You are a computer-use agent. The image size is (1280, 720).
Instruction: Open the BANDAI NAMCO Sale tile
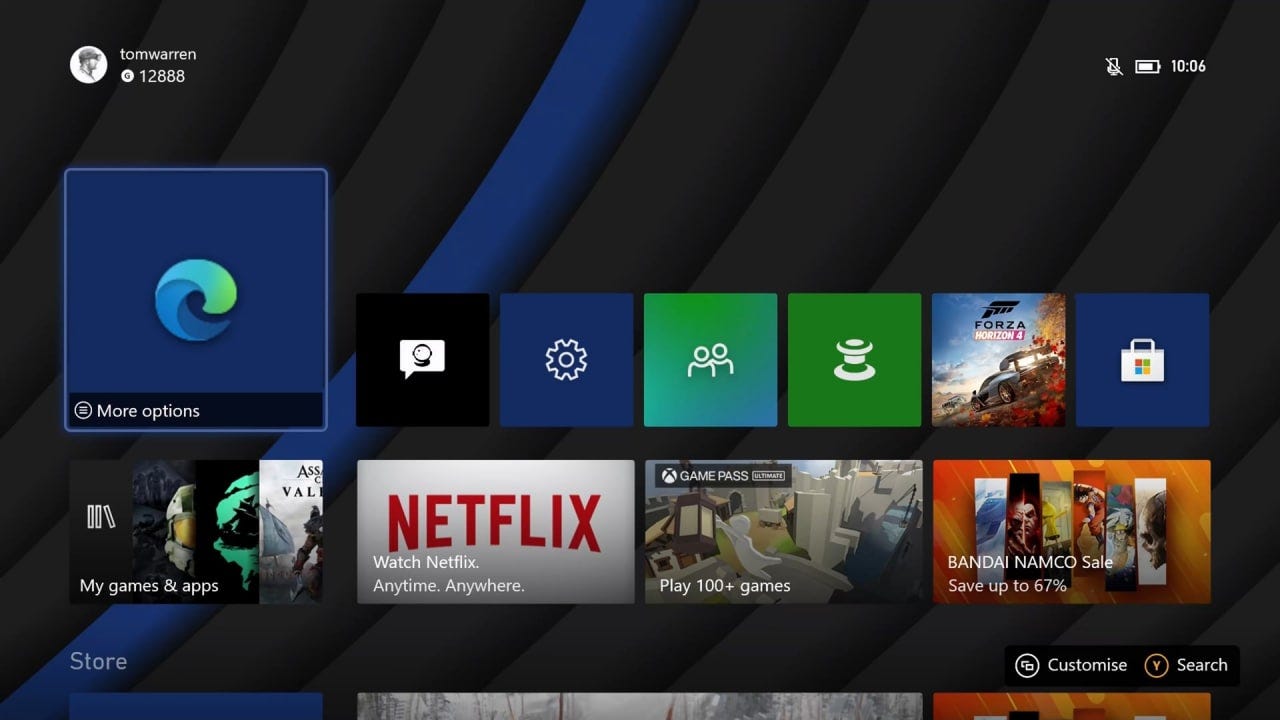(x=1072, y=532)
